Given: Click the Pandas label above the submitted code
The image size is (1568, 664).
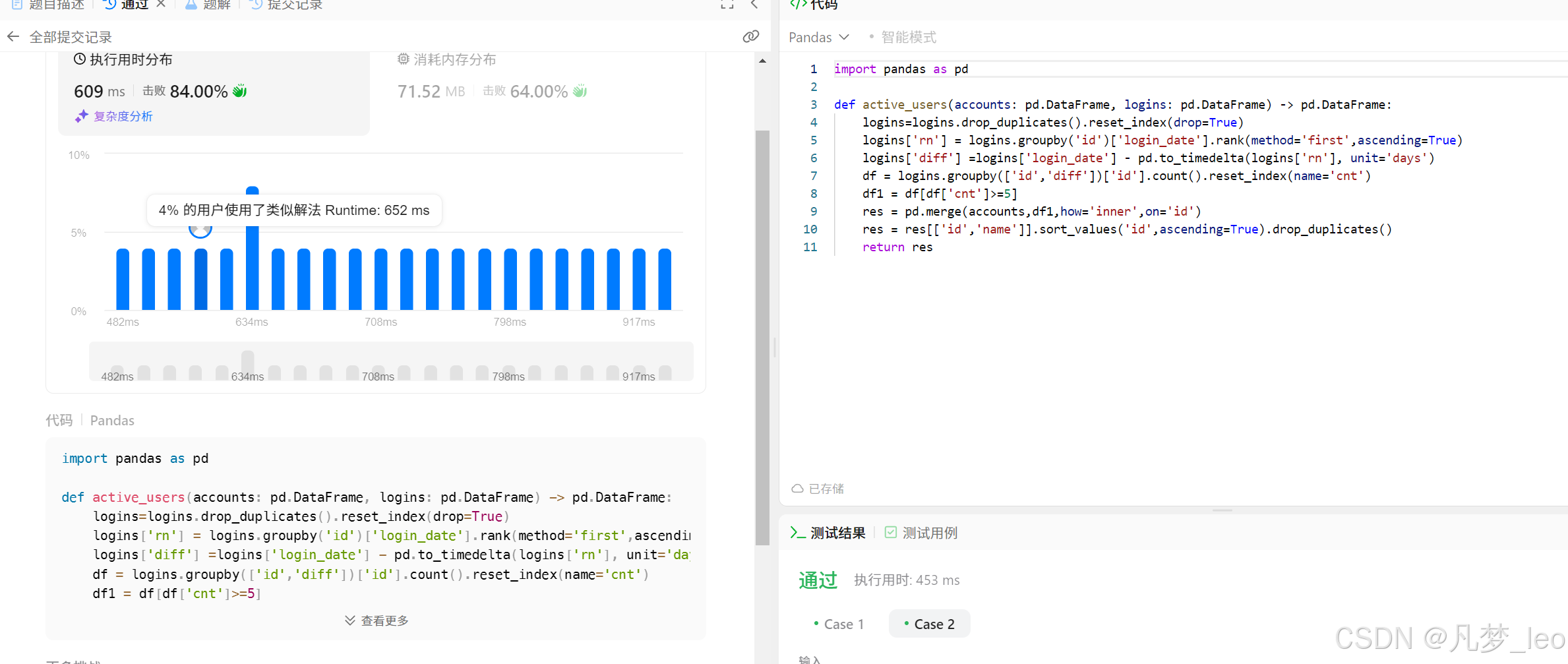Looking at the screenshot, I should click(112, 421).
